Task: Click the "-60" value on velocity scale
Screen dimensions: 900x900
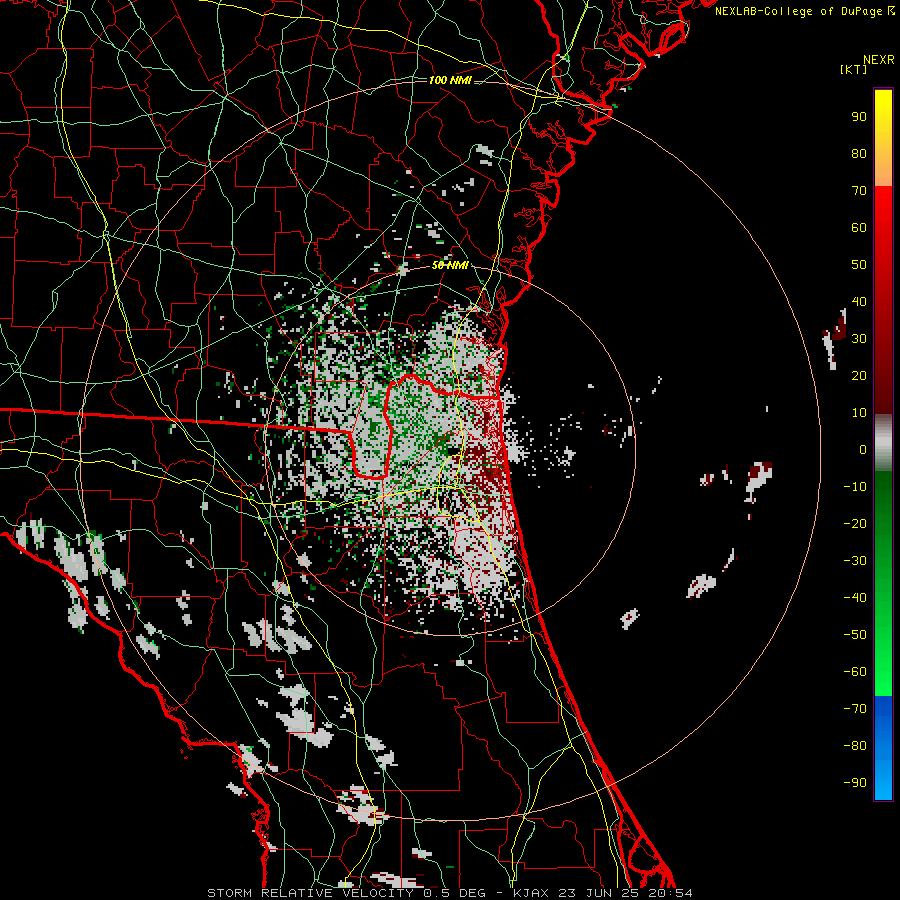Action: [x=855, y=672]
